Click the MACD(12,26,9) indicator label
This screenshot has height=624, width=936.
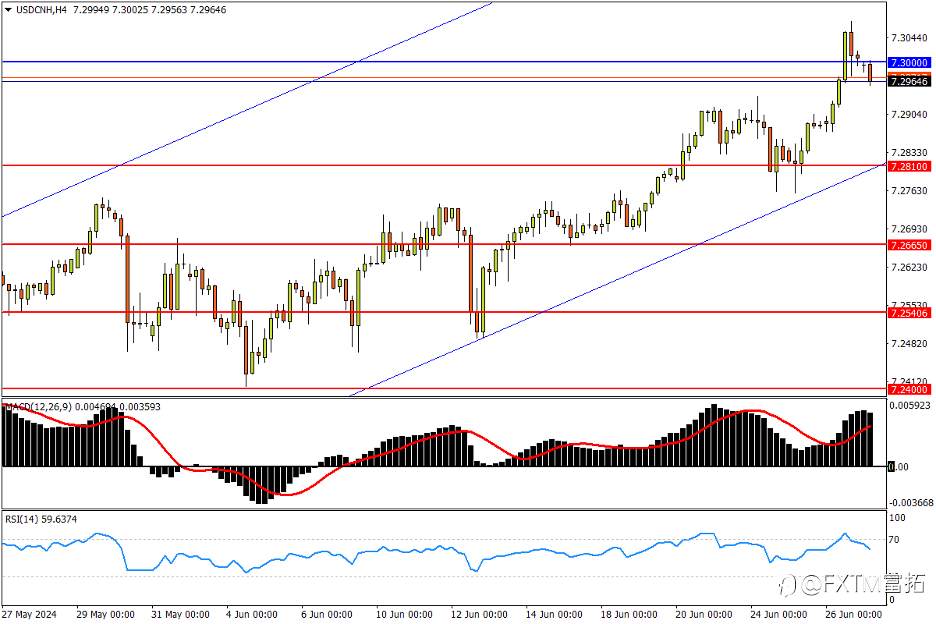point(39,407)
